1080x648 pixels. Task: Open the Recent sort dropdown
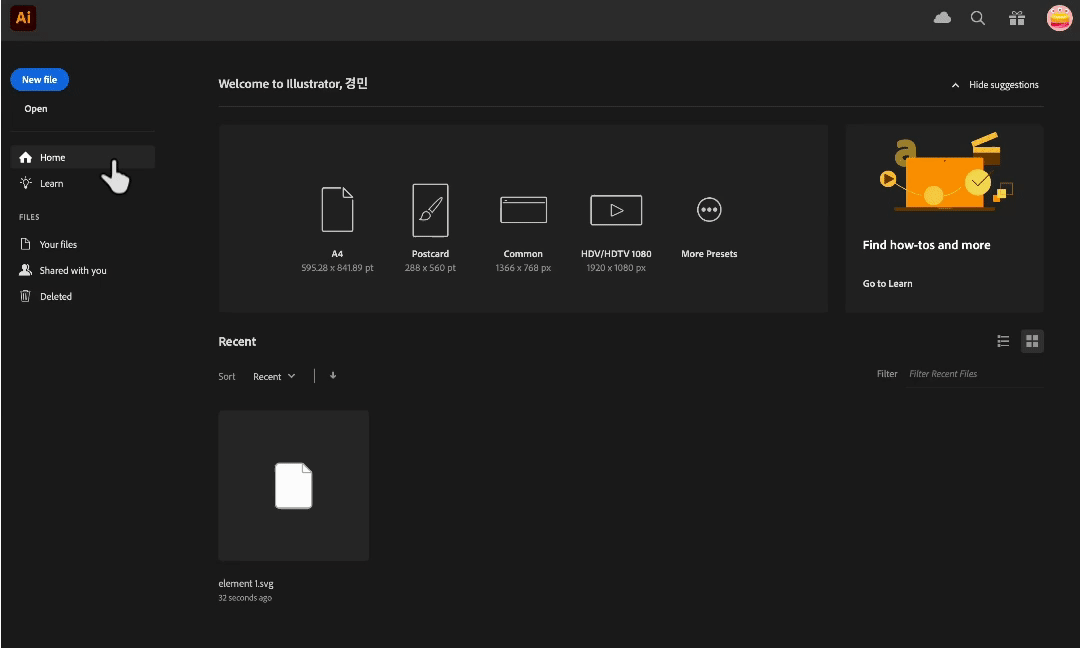(x=274, y=377)
